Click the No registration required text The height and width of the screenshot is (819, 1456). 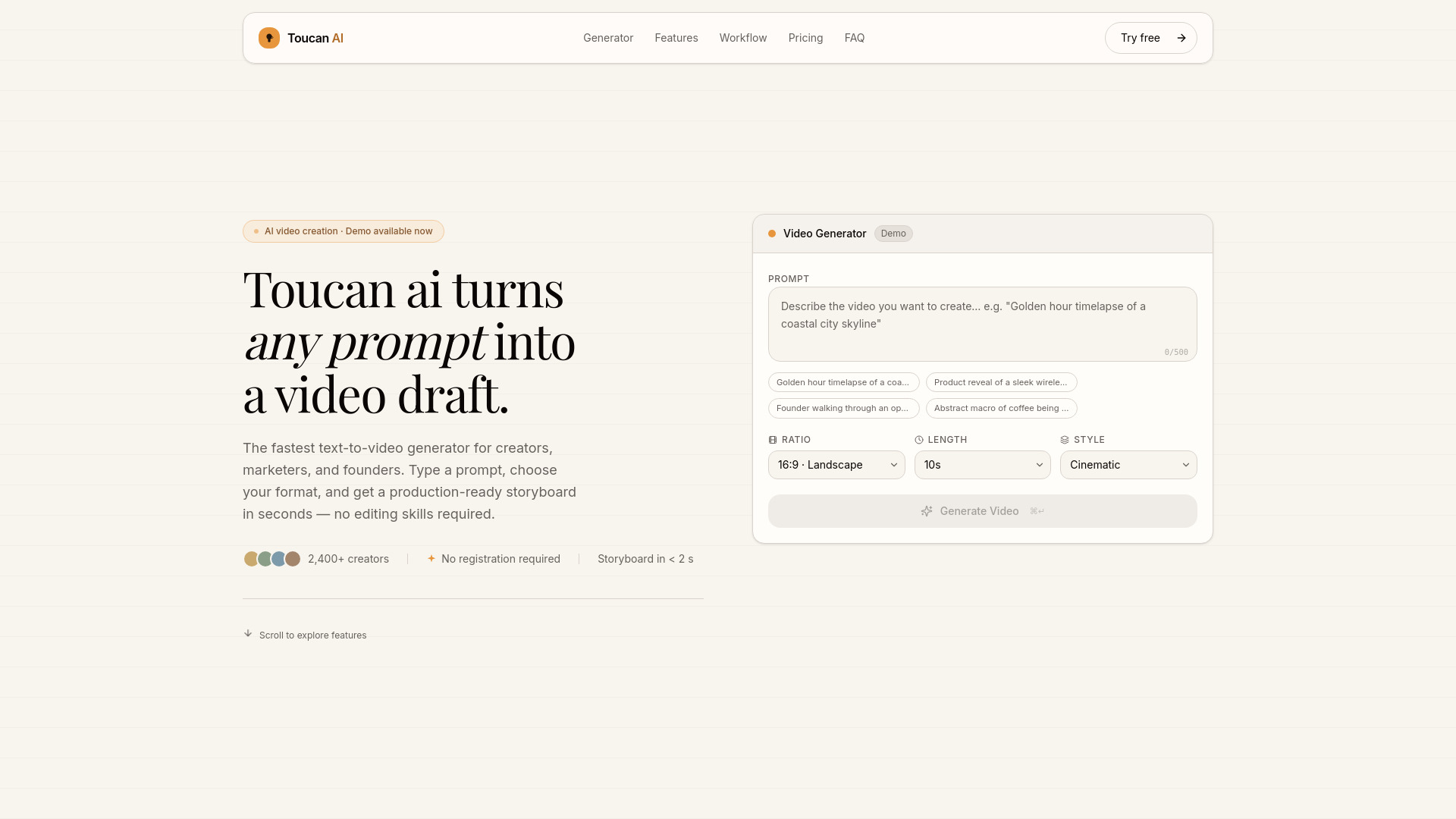[500, 559]
